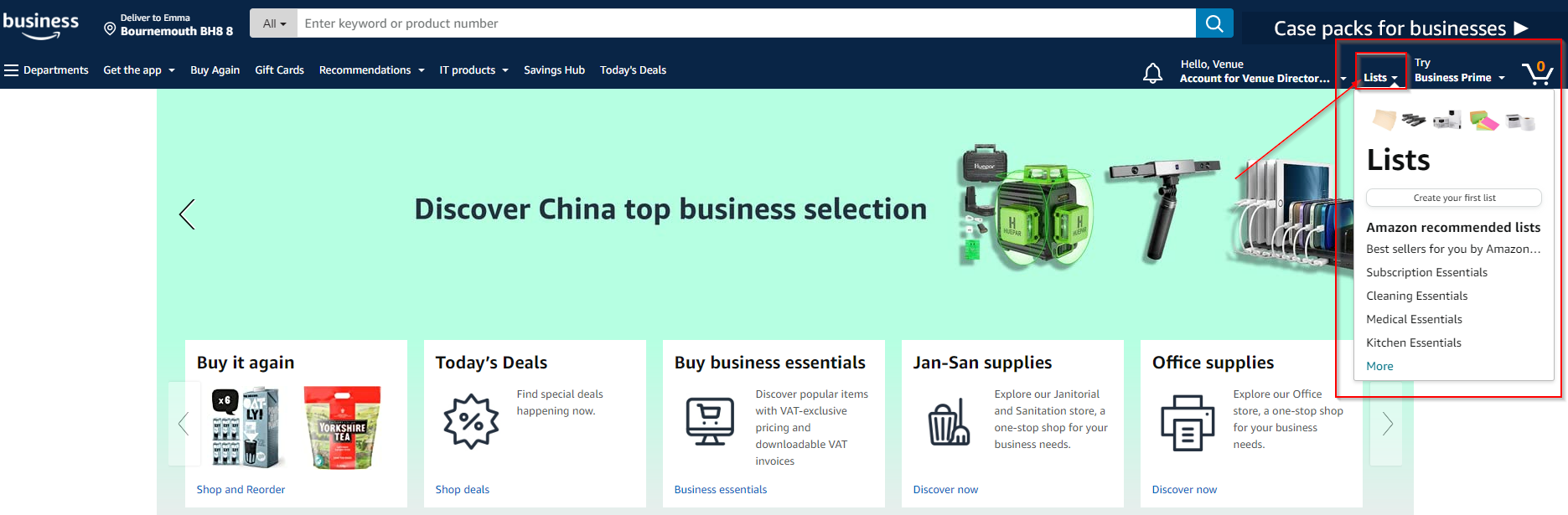1568x515 pixels.
Task: Expand the IT products dropdown
Action: pos(474,70)
